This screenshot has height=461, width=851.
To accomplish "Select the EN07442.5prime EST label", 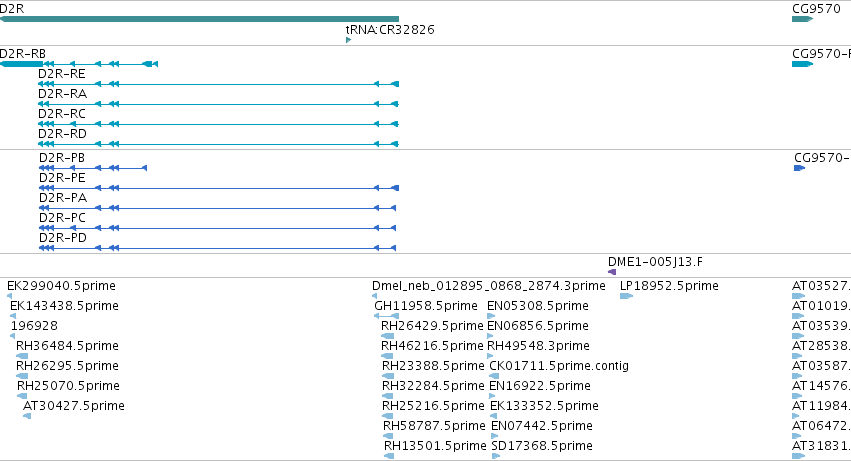I will click(542, 426).
